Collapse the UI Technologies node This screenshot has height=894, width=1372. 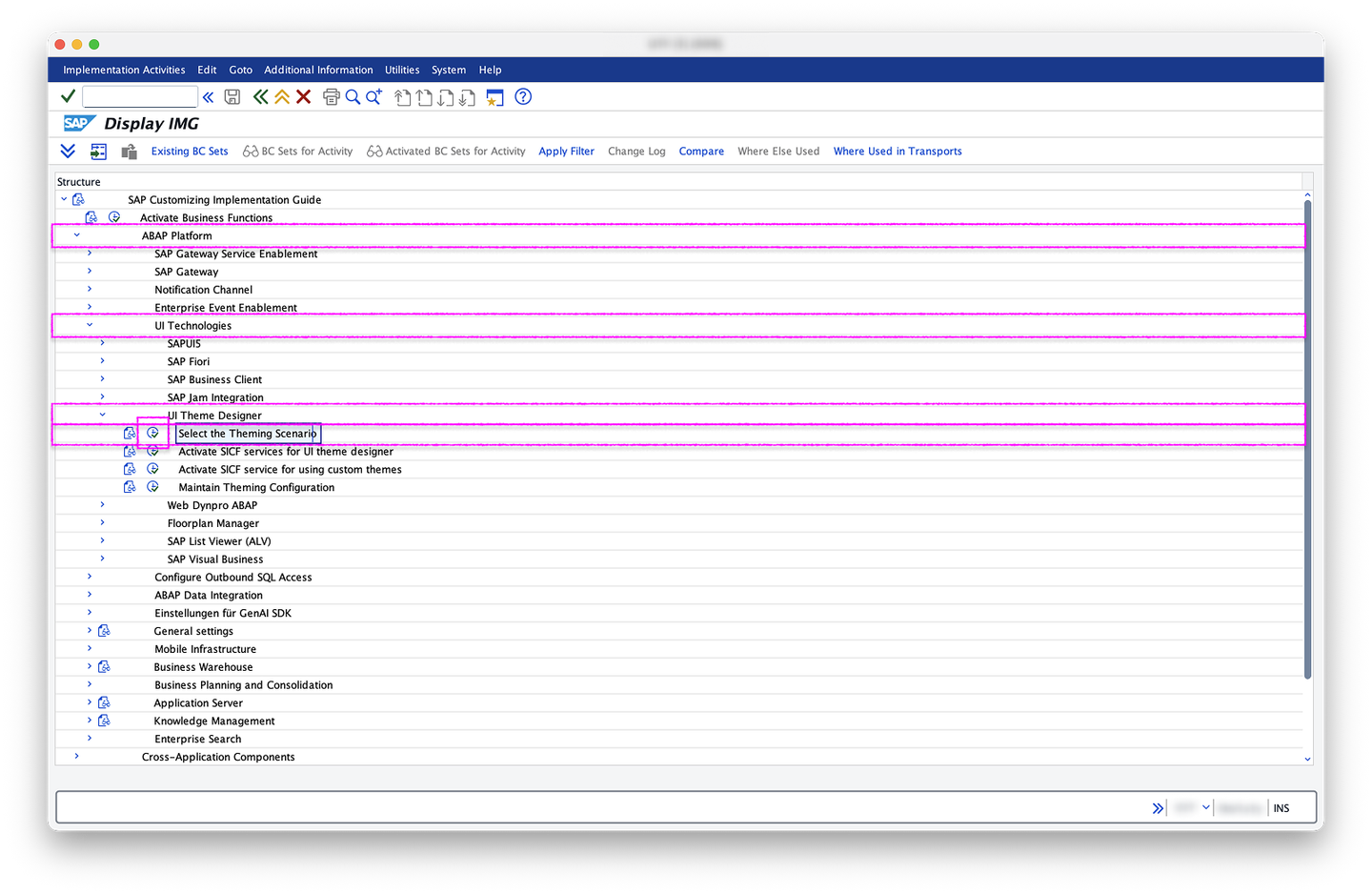tap(90, 325)
